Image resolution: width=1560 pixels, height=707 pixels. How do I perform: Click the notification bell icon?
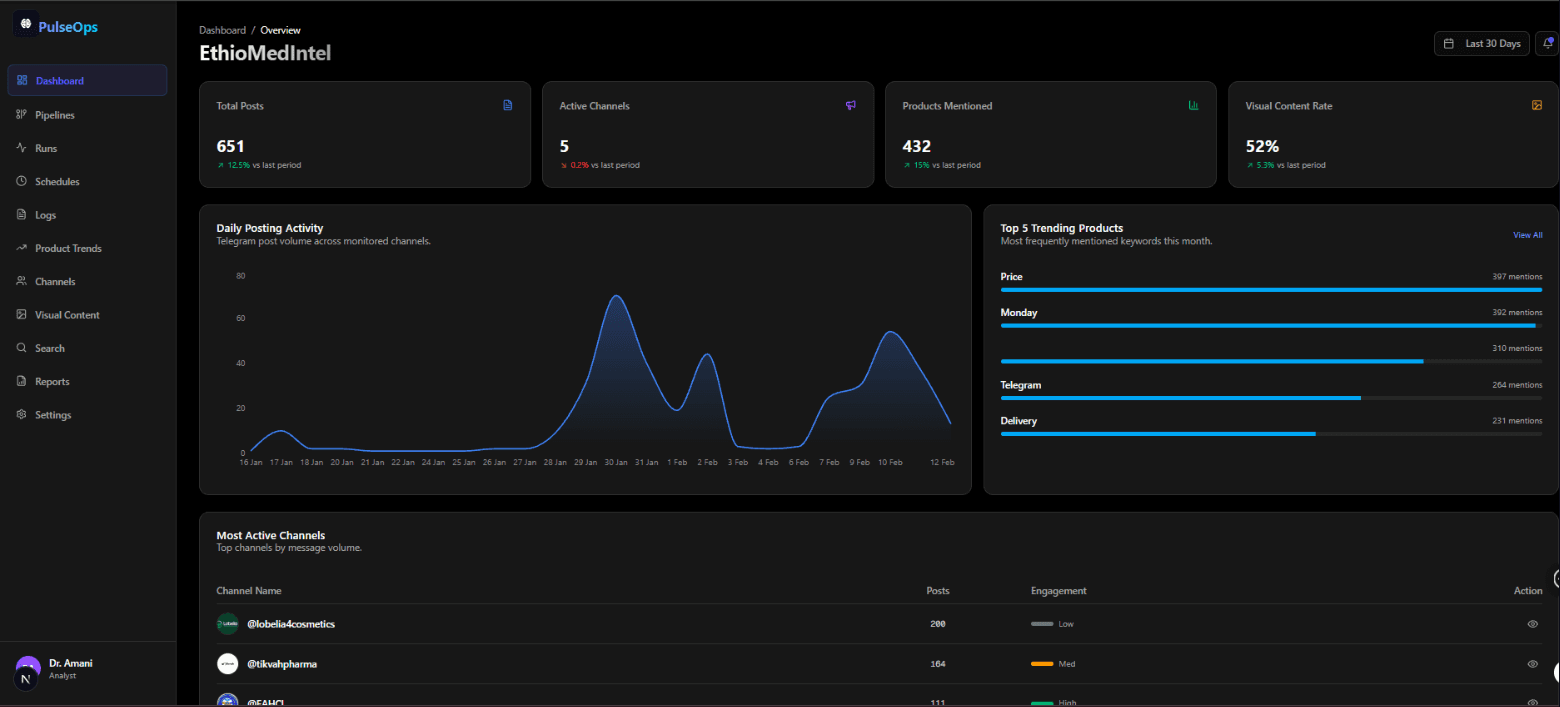(x=1547, y=43)
